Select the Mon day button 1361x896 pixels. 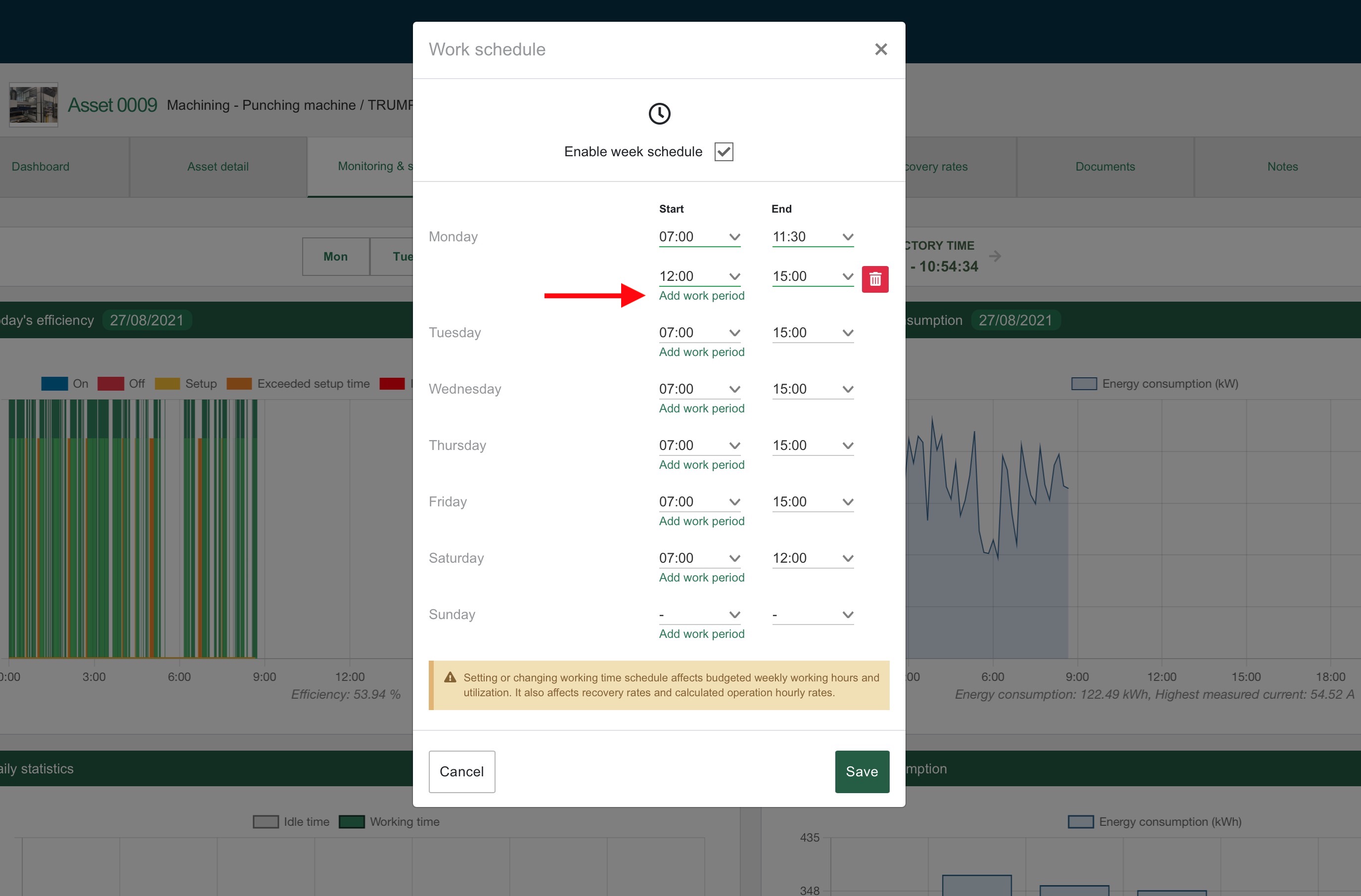pyautogui.click(x=335, y=256)
